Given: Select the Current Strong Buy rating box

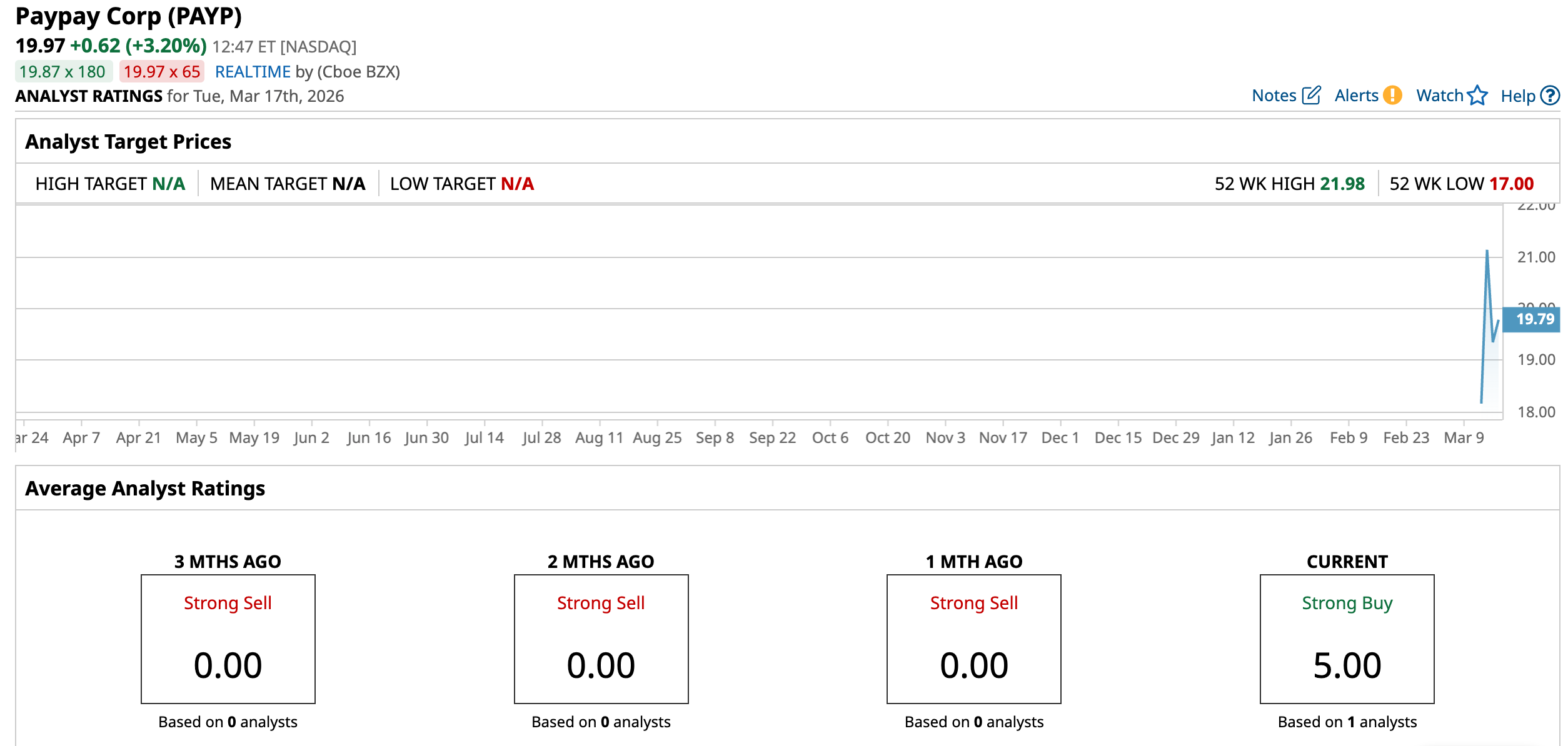Looking at the screenshot, I should pos(1347,639).
